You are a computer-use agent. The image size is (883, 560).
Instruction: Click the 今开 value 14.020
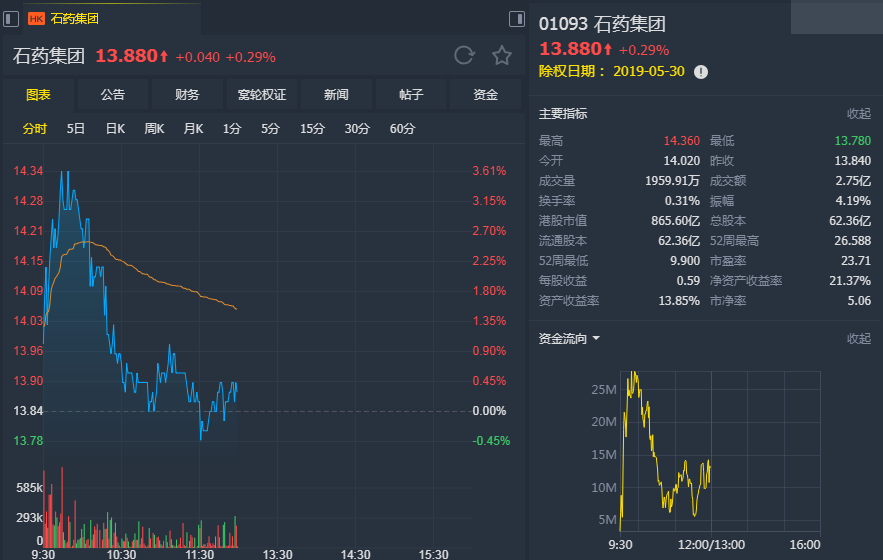click(681, 161)
